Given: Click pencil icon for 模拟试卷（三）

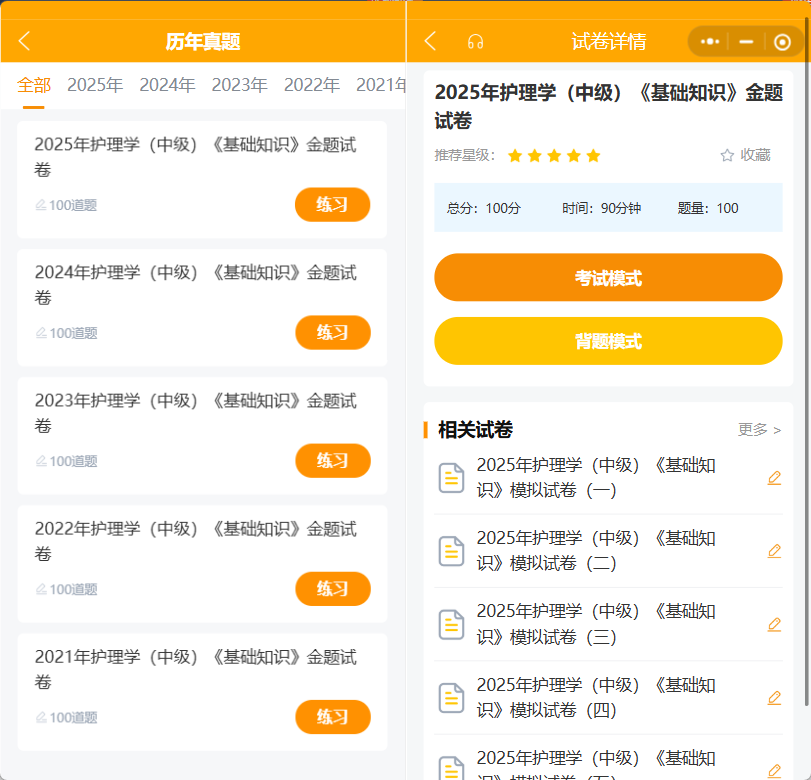Looking at the screenshot, I should [774, 624].
